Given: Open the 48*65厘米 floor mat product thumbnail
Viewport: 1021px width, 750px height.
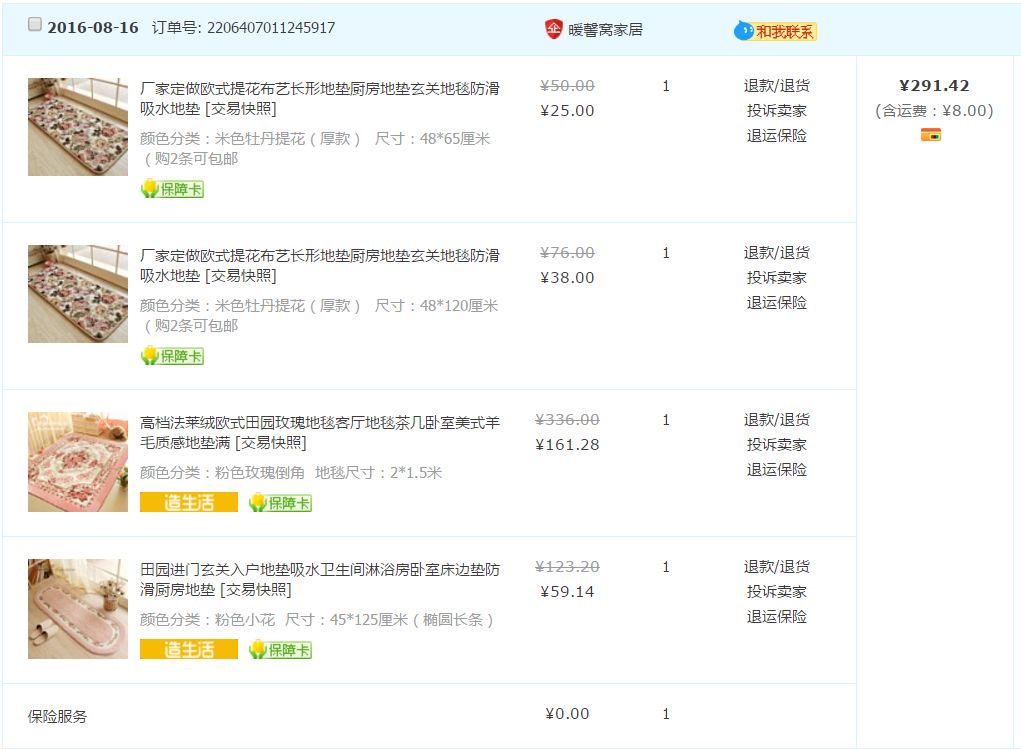Looking at the screenshot, I should [78, 127].
